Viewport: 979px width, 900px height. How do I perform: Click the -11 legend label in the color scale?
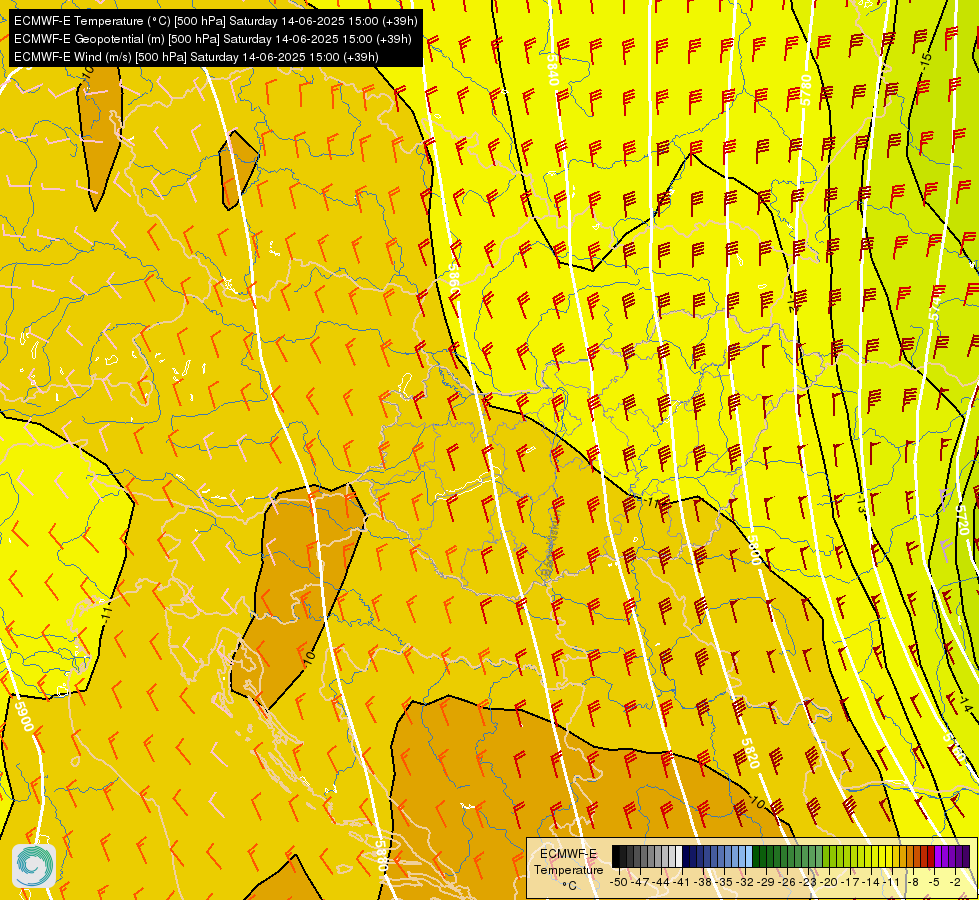point(892,882)
